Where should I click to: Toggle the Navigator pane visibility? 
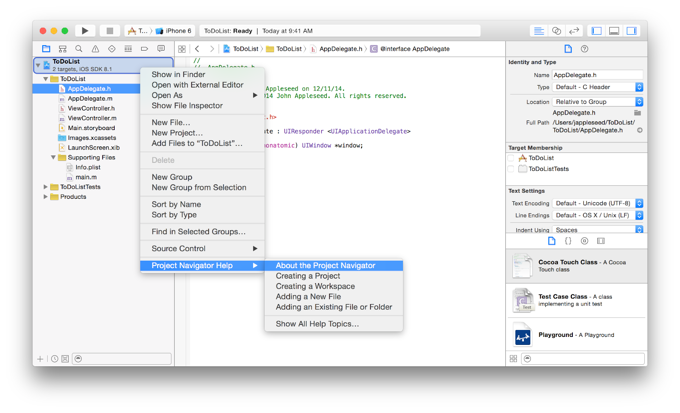click(597, 30)
